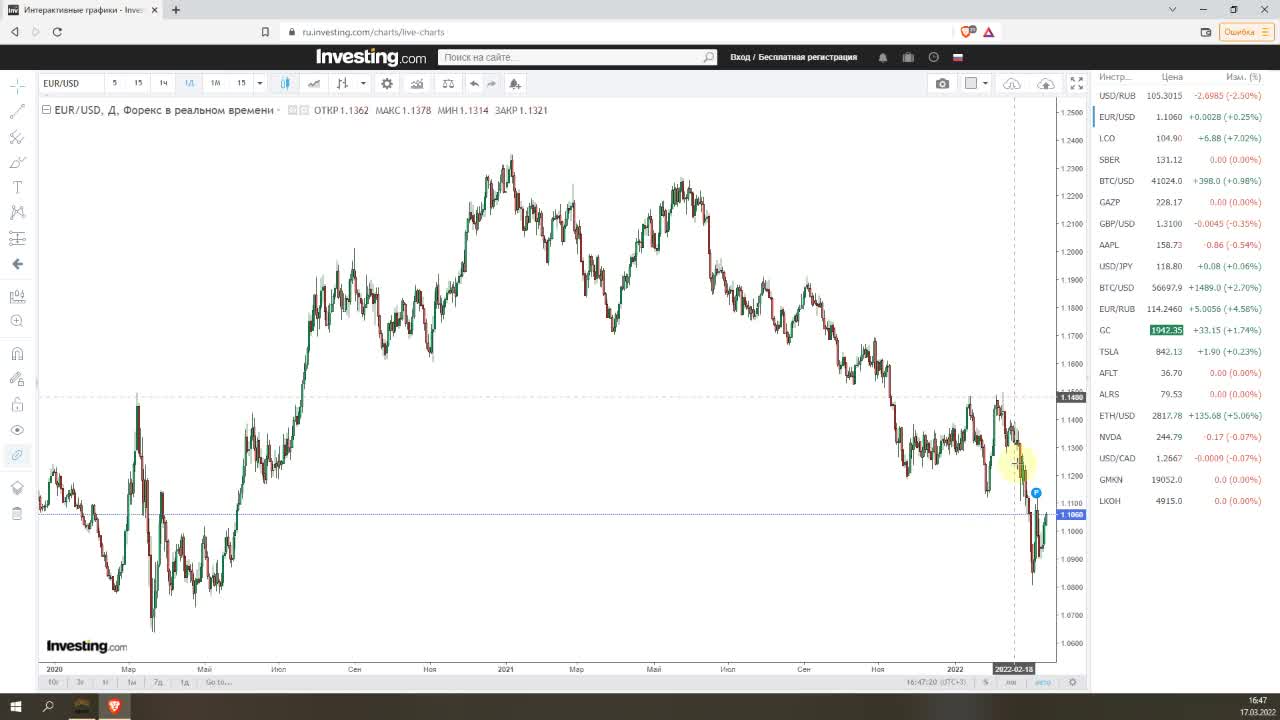The width and height of the screenshot is (1280, 720).
Task: Select the pitchfork tool in left toolbar
Action: tap(17, 137)
